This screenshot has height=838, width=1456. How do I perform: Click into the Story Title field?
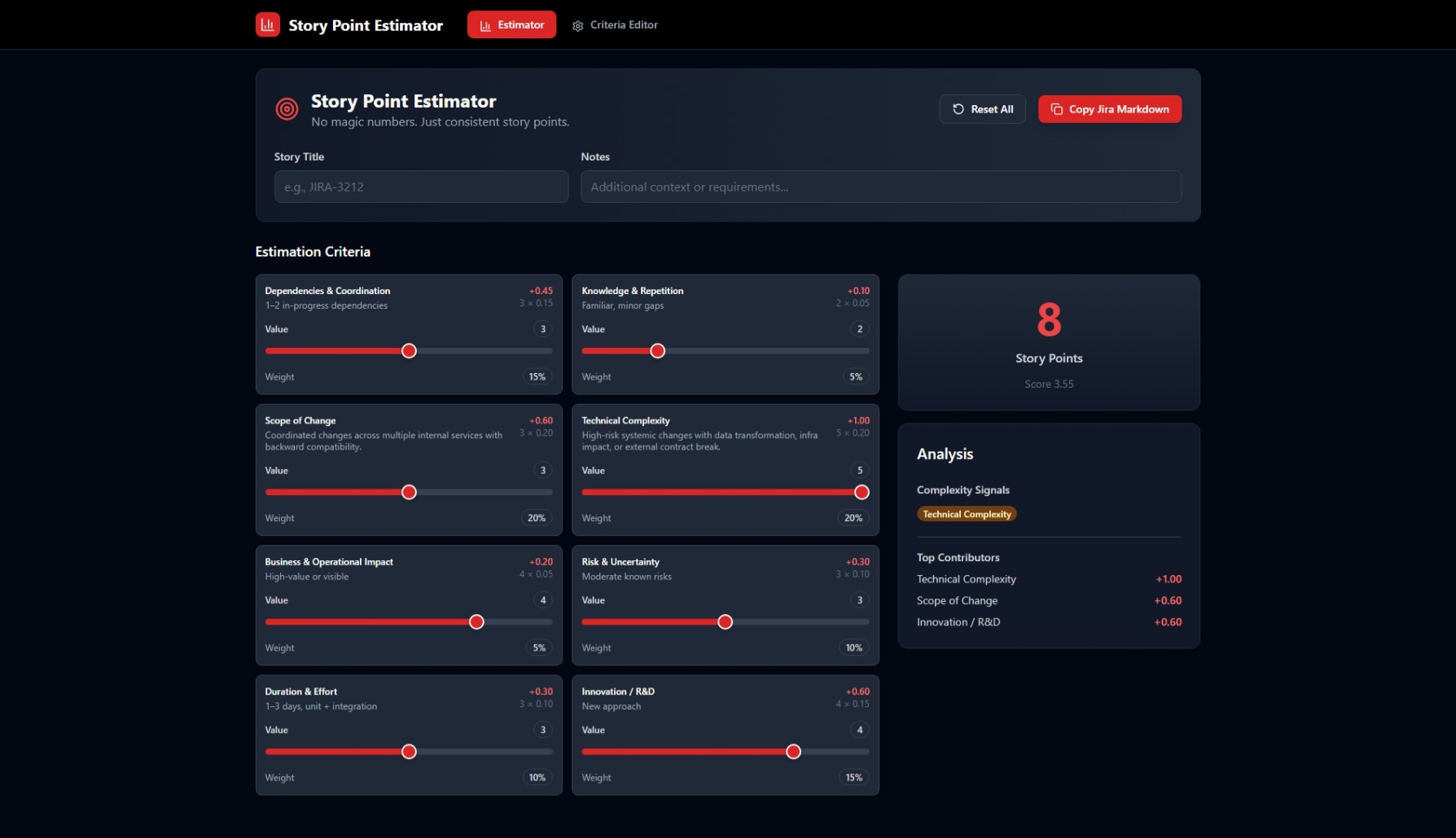(421, 186)
